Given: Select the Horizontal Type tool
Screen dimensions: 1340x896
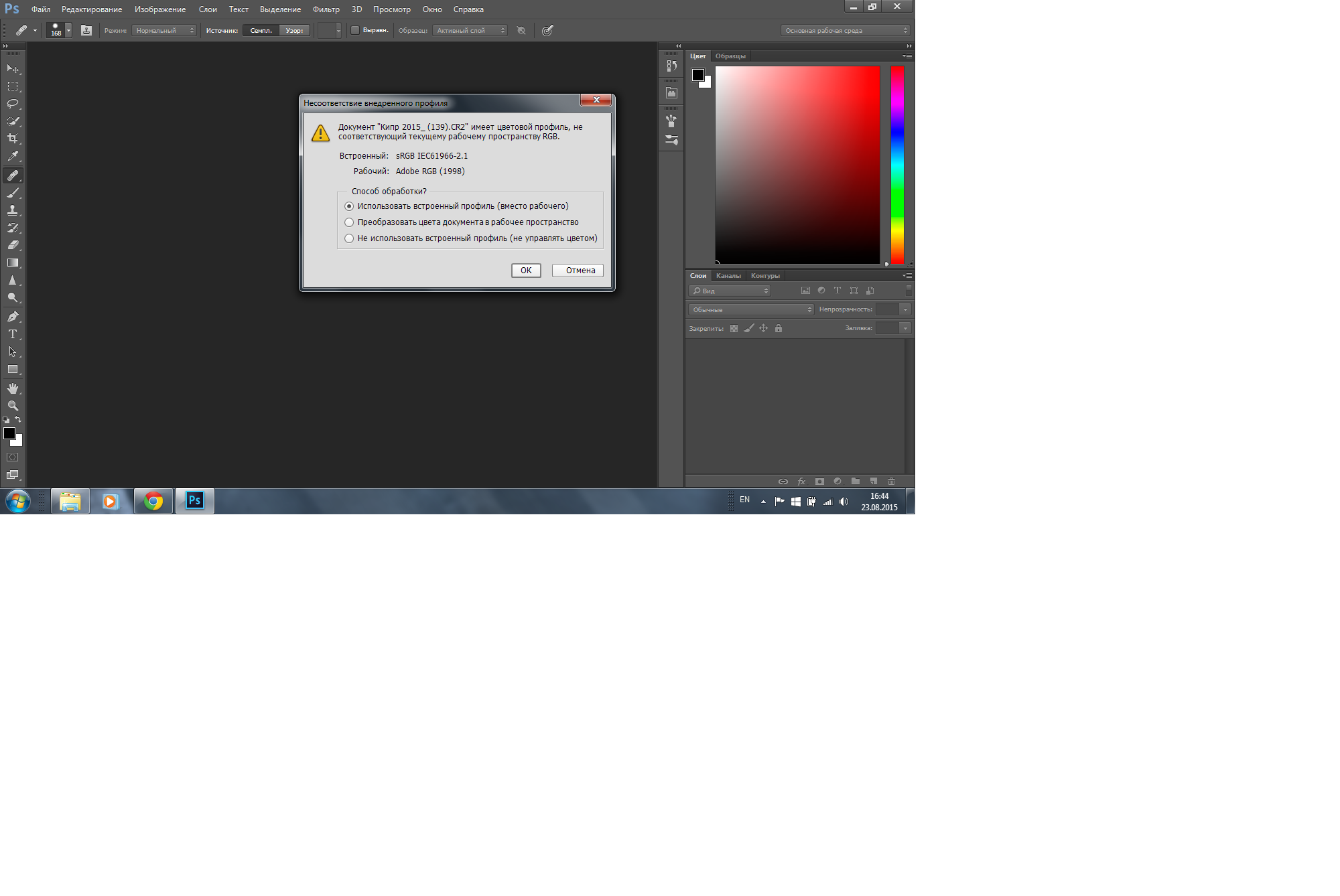Looking at the screenshot, I should click(x=13, y=334).
